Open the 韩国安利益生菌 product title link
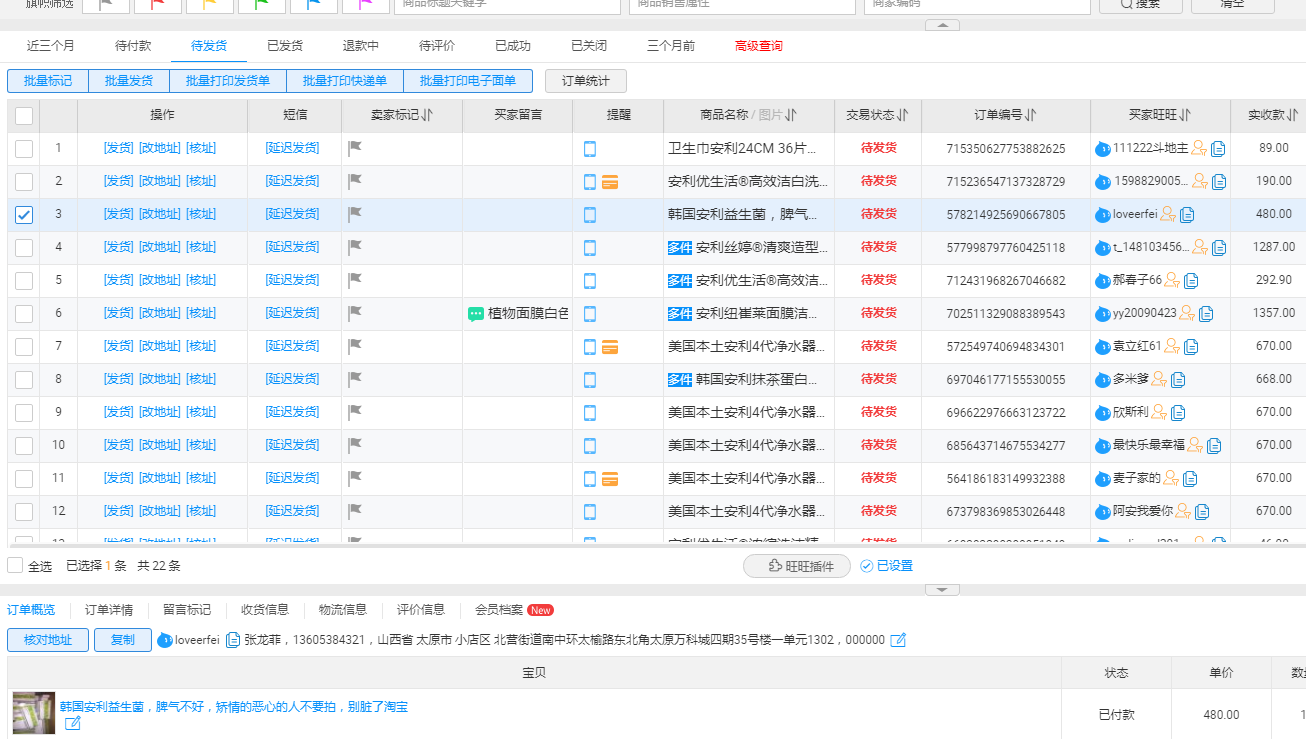Screen dimensions: 1306x739 pos(234,707)
